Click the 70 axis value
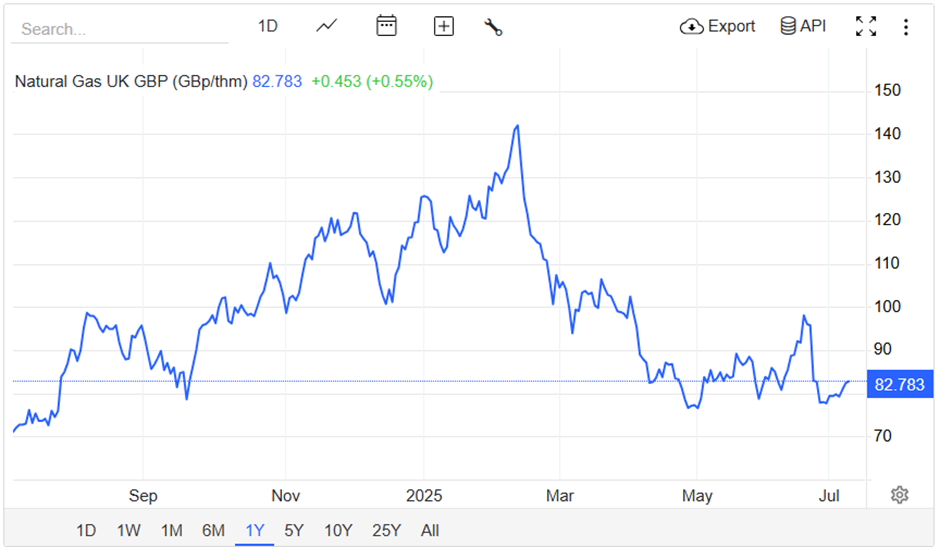 coord(882,436)
